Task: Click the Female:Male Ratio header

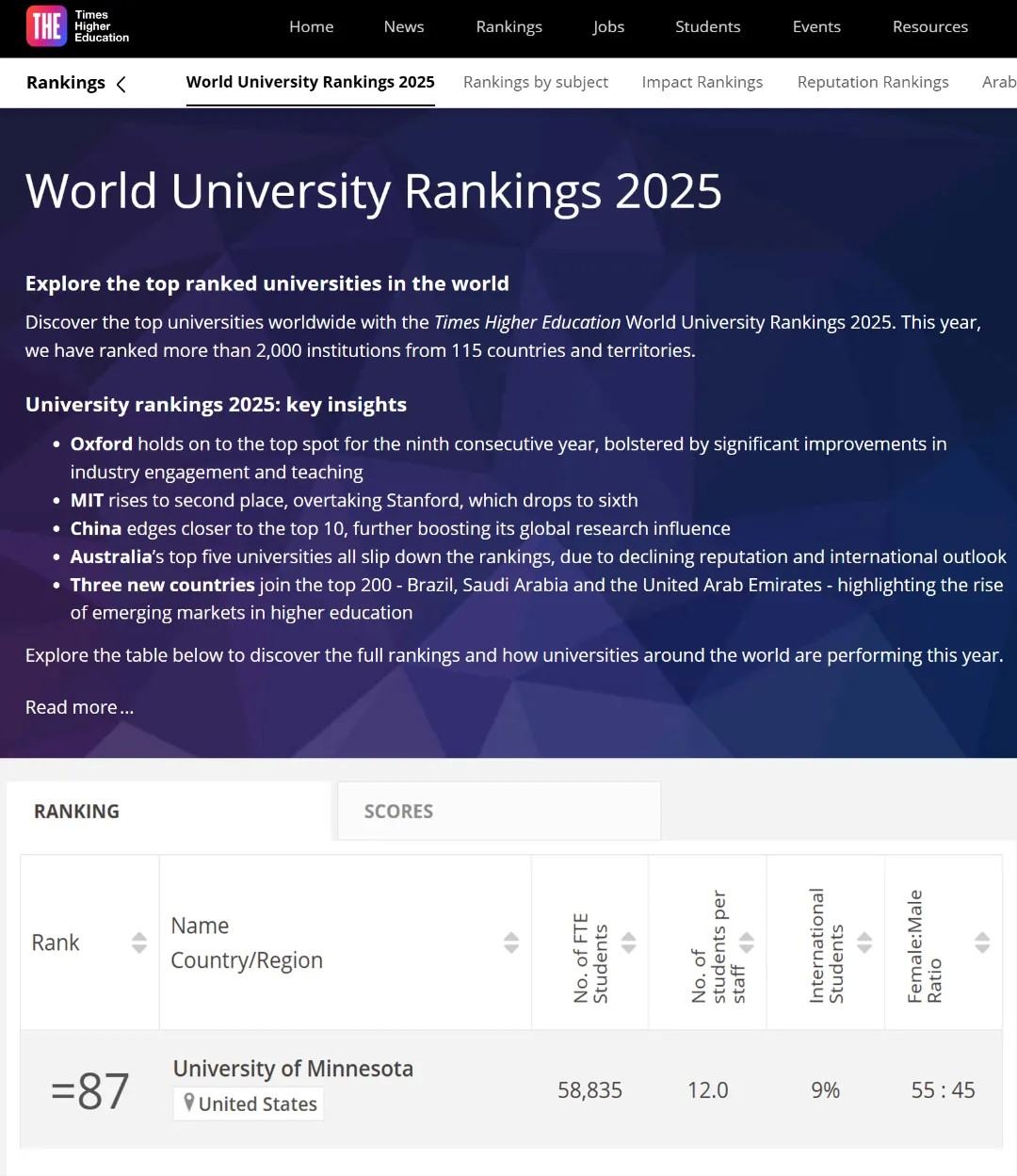Action: pyautogui.click(x=924, y=946)
